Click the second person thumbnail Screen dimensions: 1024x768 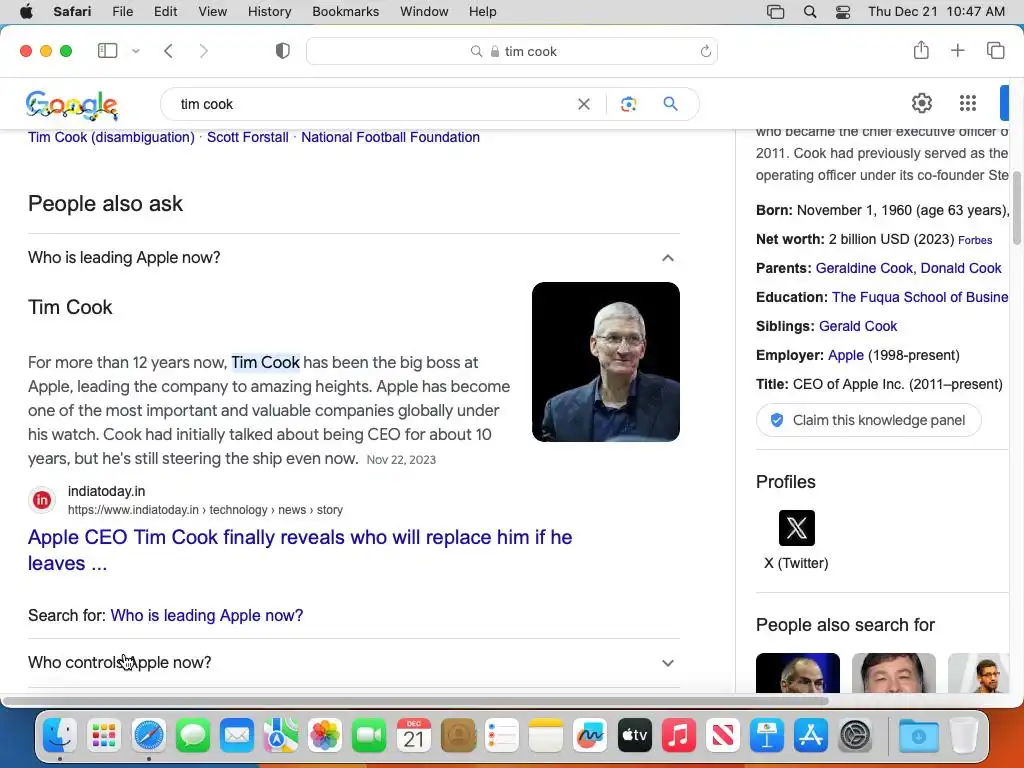tap(893, 673)
